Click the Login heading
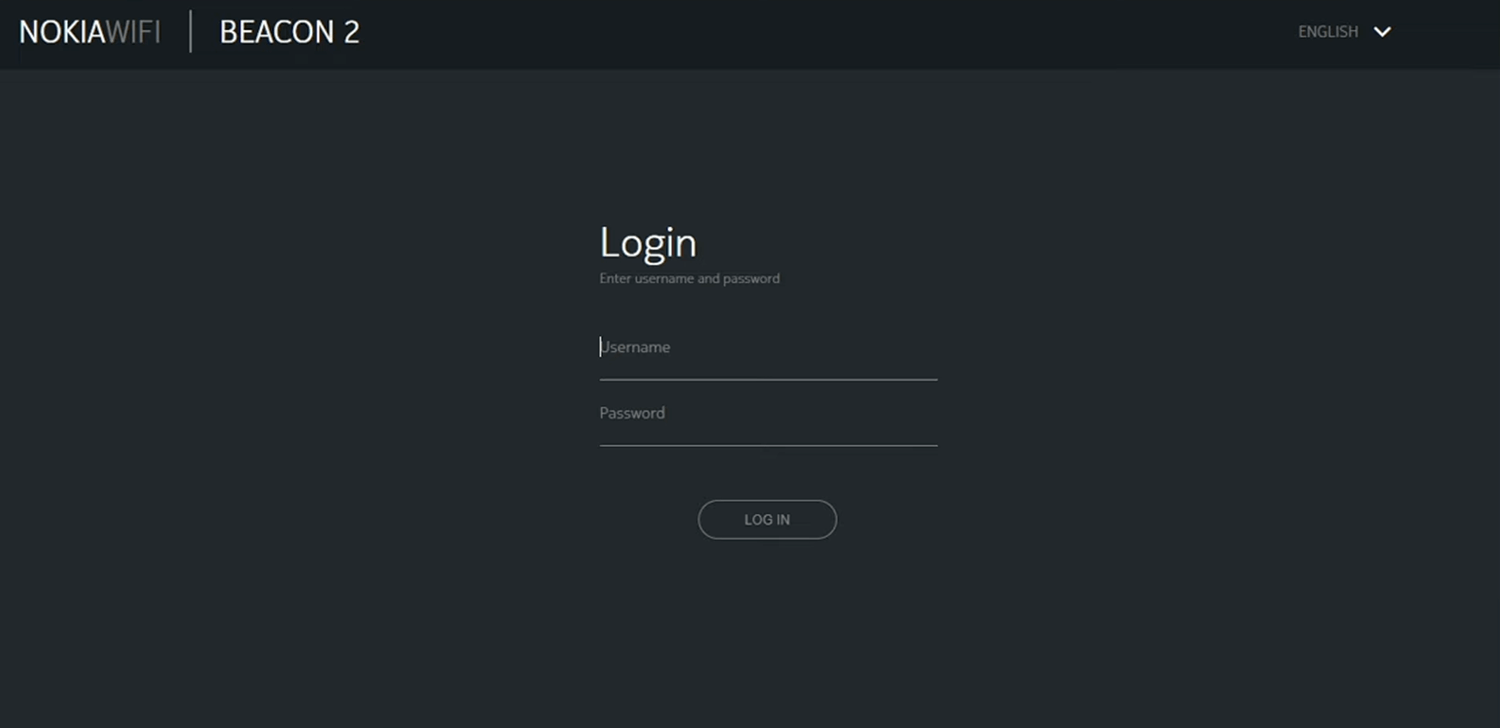The height and width of the screenshot is (728, 1500). 648,243
